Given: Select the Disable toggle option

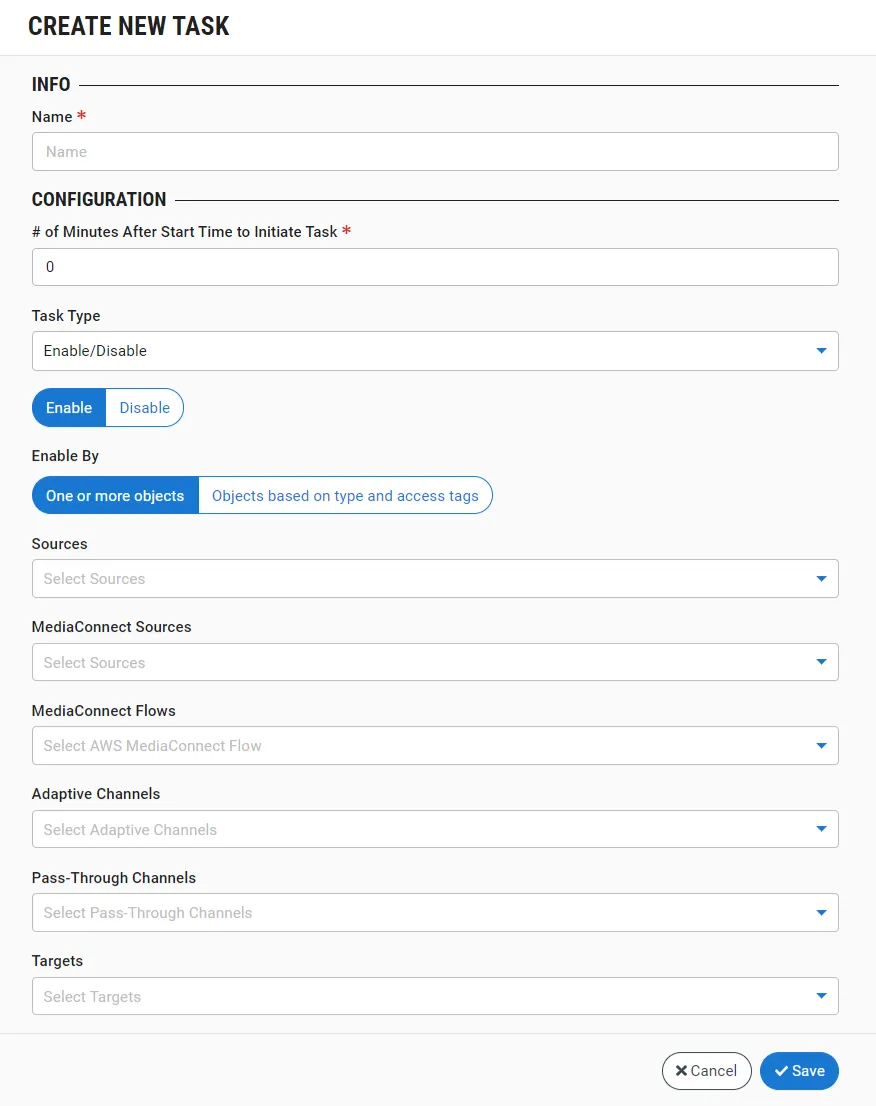Looking at the screenshot, I should tap(145, 408).
